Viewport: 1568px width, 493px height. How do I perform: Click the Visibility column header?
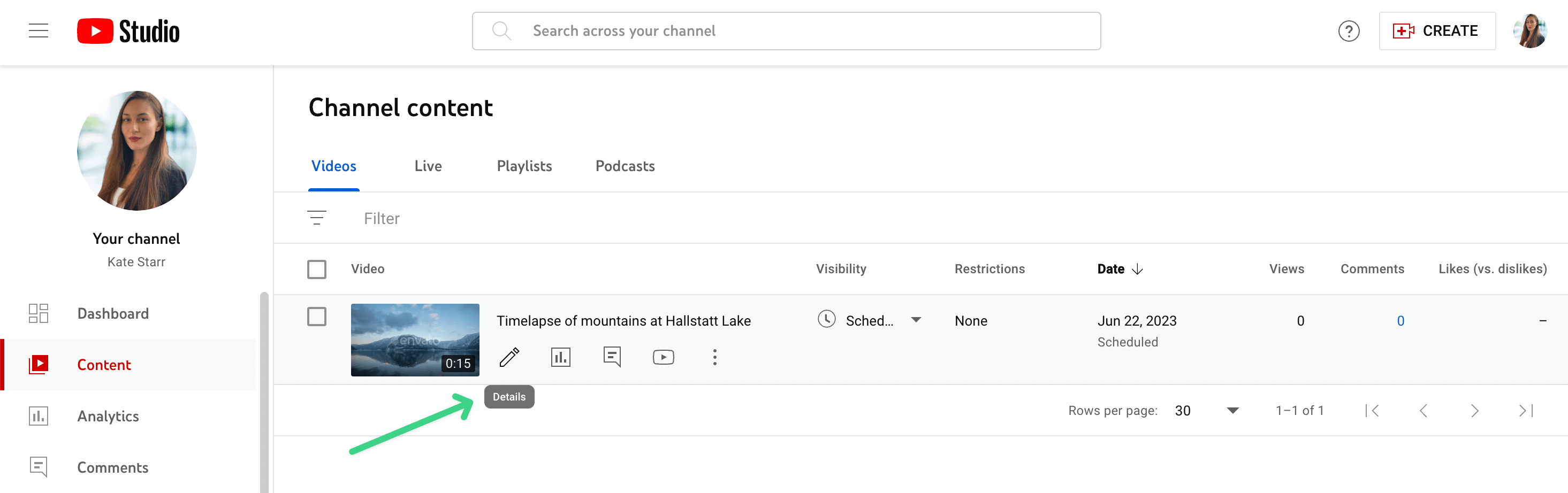click(x=841, y=269)
